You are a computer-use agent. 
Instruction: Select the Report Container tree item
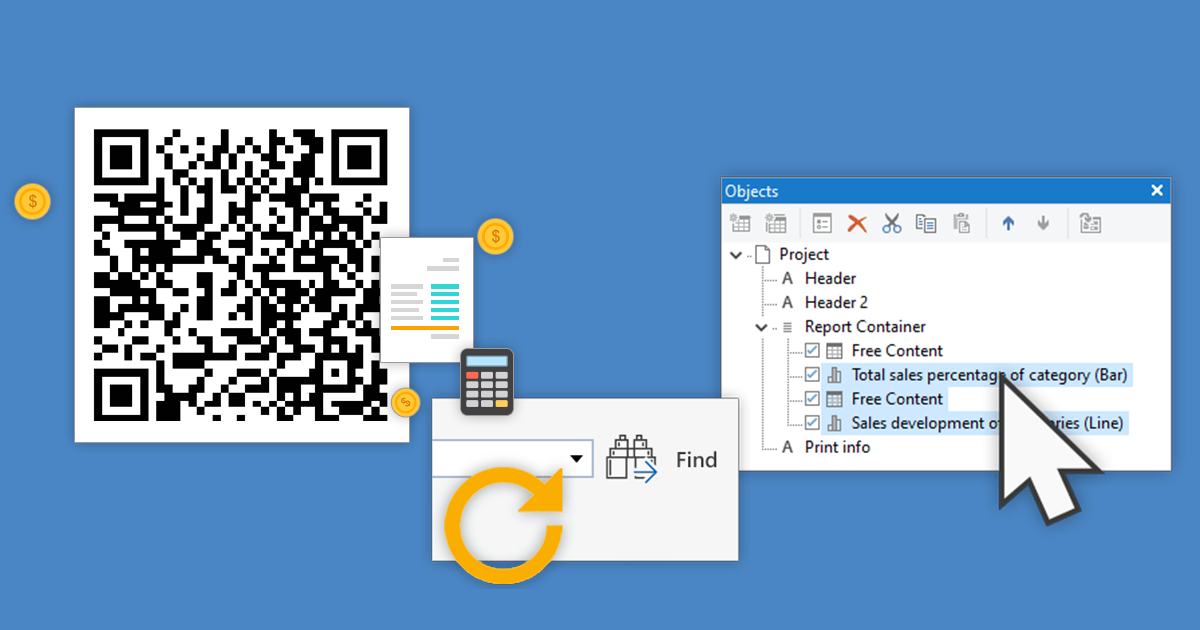click(x=865, y=327)
